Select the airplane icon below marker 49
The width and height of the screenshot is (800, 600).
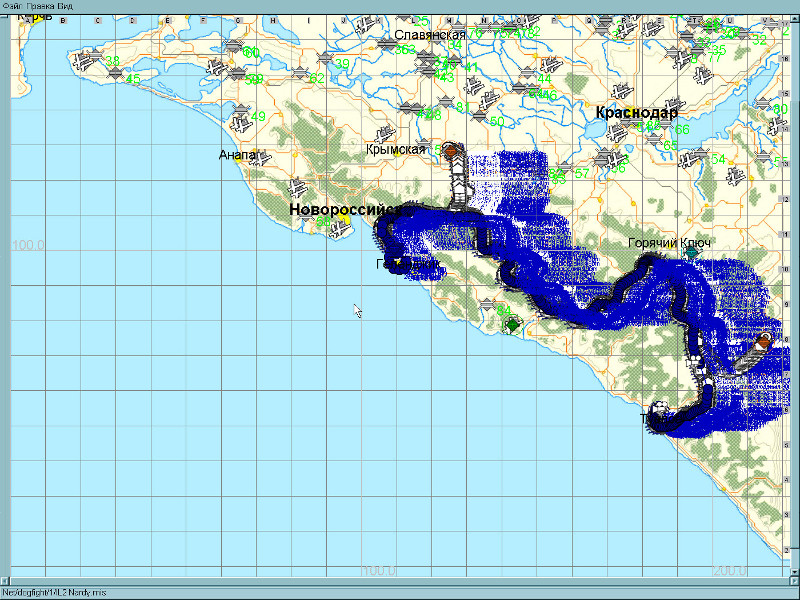[241, 124]
